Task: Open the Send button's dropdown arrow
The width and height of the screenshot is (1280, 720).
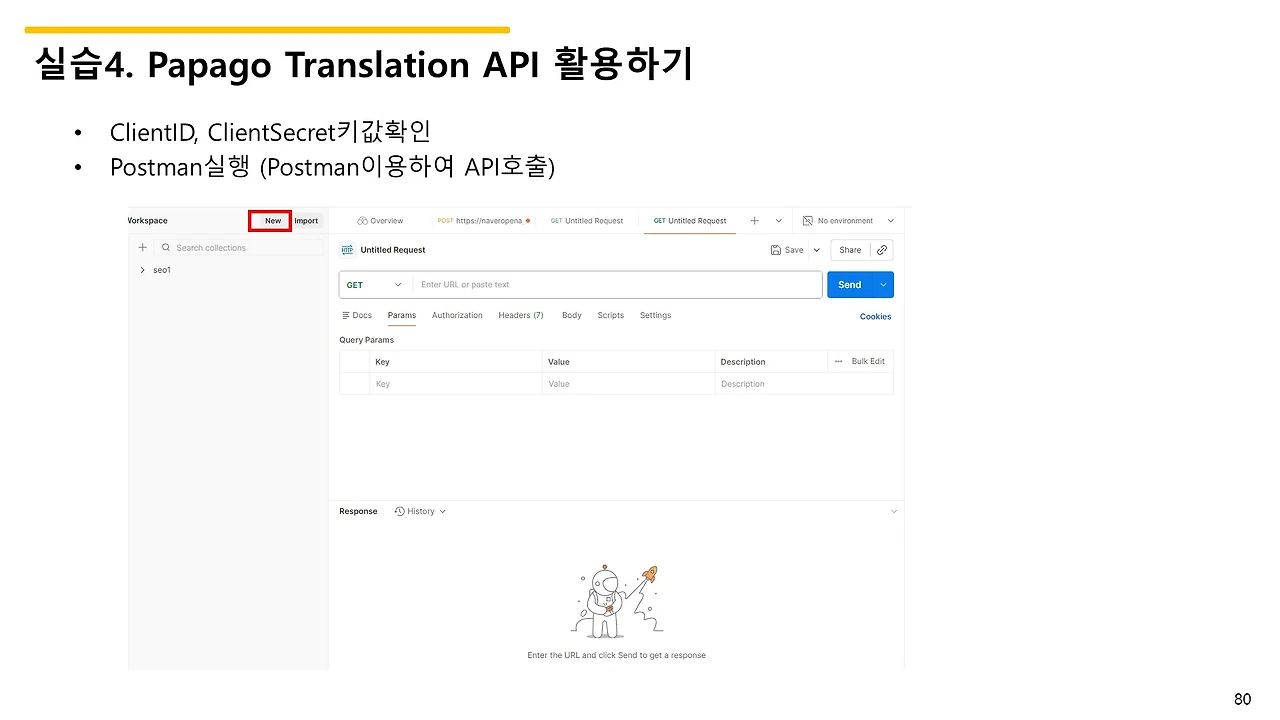Action: point(883,285)
